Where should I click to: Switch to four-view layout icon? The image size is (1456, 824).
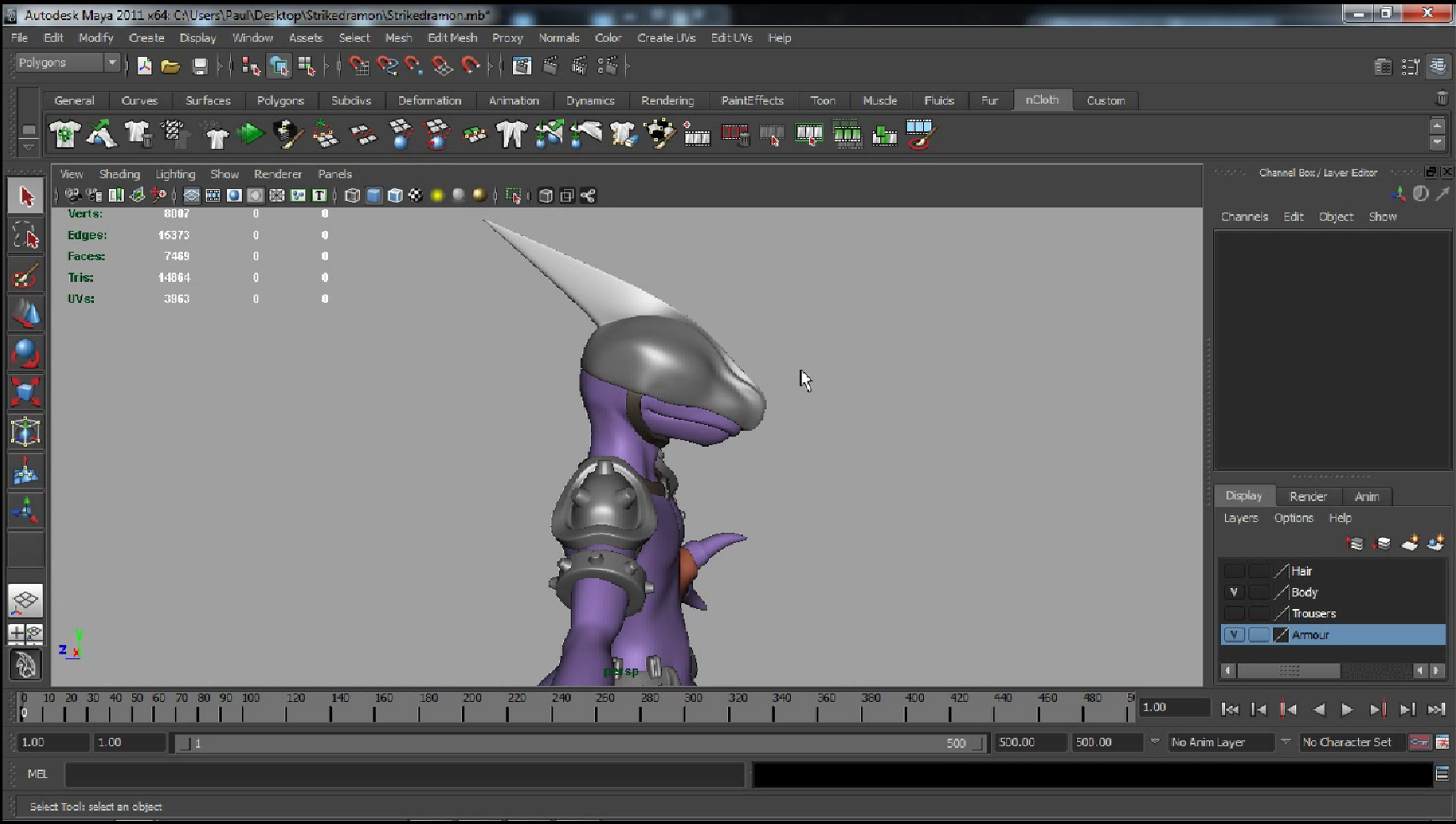click(26, 633)
